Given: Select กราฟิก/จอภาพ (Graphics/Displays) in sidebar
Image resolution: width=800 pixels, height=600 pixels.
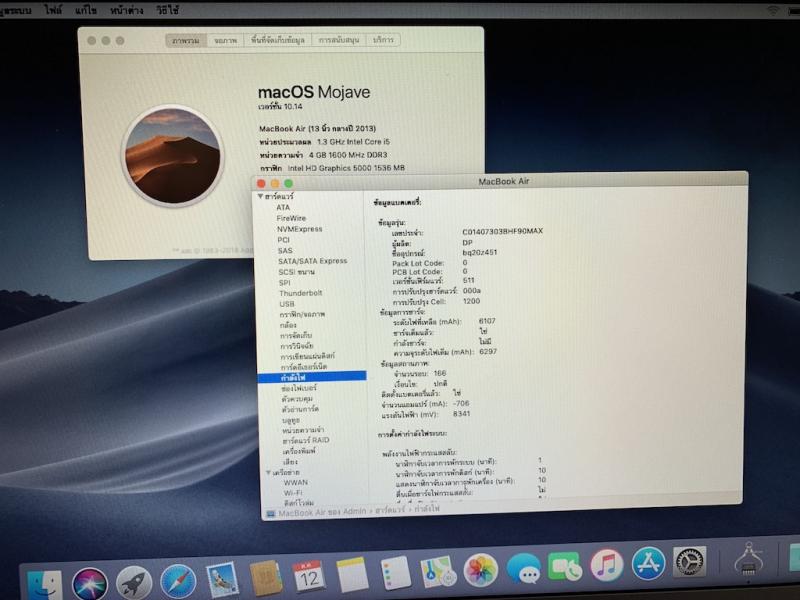Looking at the screenshot, I should [x=303, y=315].
